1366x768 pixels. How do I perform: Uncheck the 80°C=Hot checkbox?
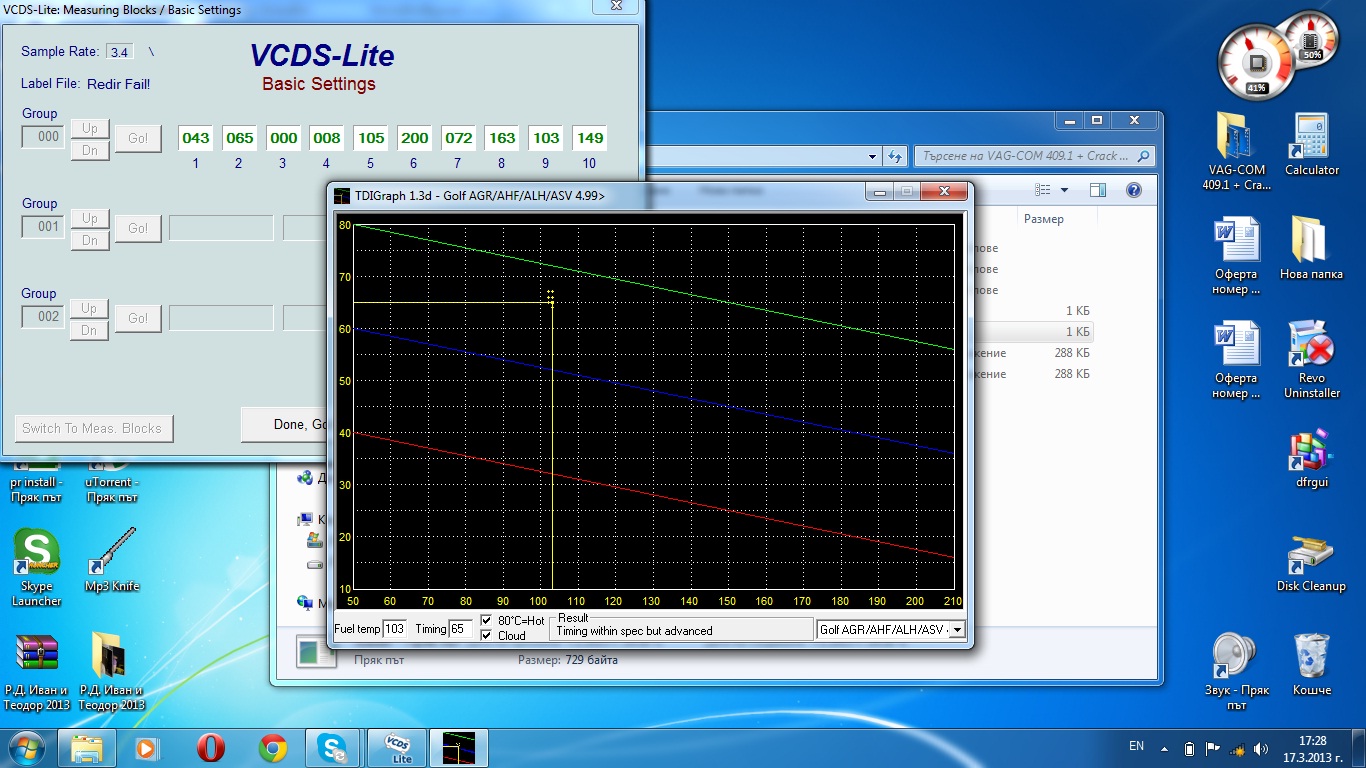[x=487, y=621]
